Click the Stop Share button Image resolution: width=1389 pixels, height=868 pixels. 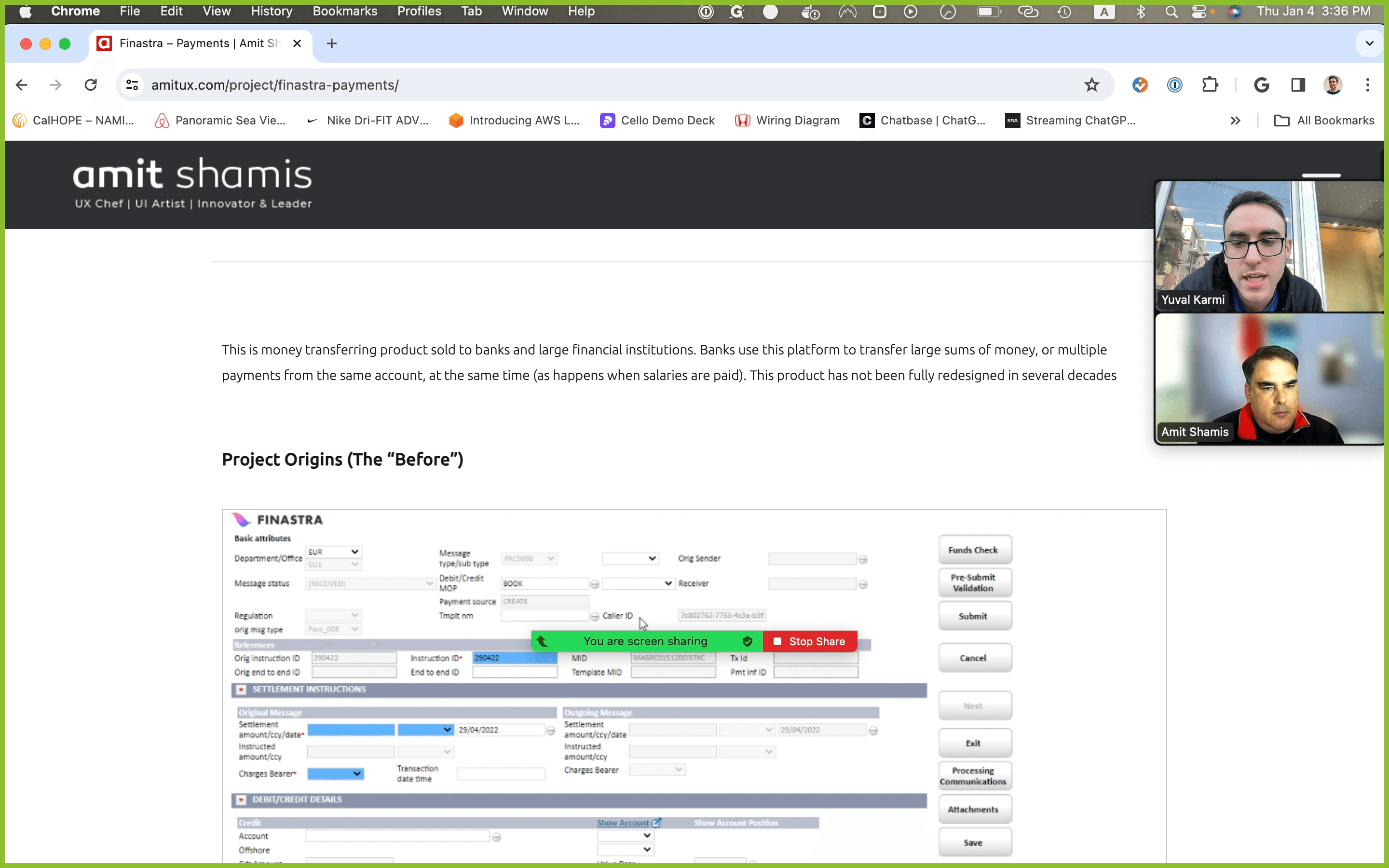coord(810,641)
